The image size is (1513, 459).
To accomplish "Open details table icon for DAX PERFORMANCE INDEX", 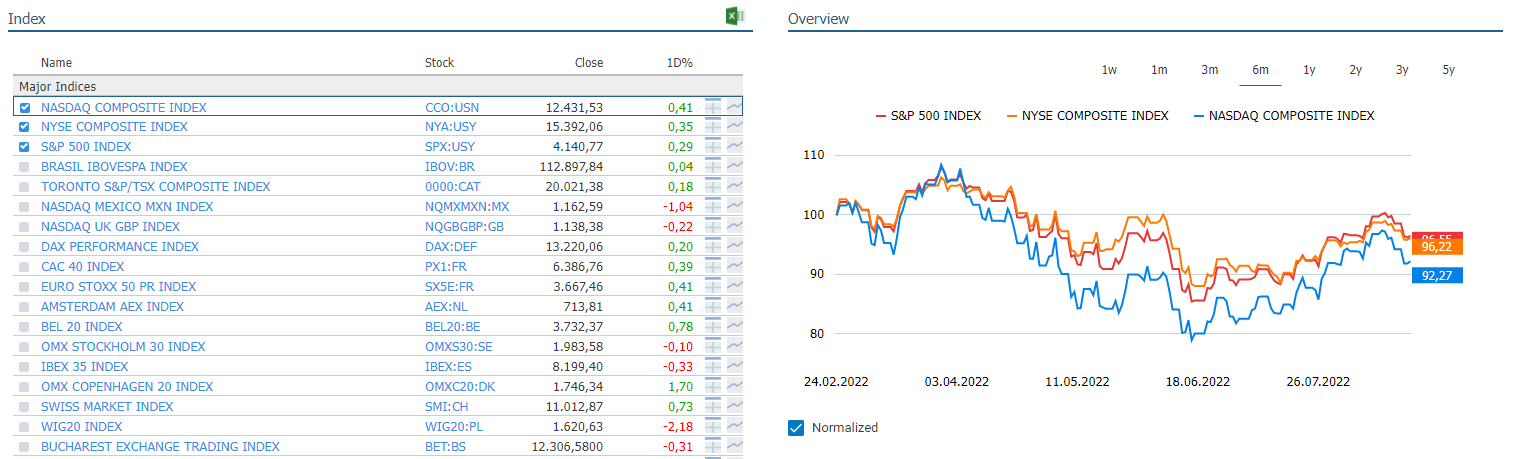I will (x=713, y=246).
